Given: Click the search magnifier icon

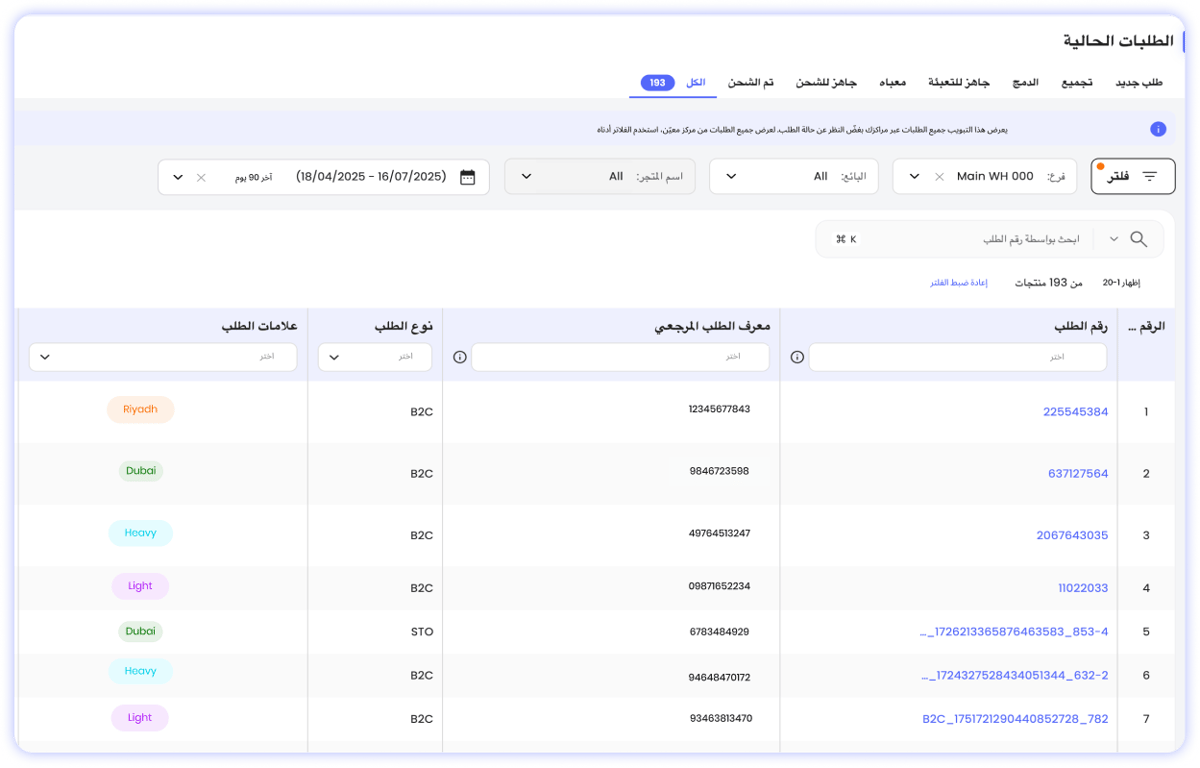Looking at the screenshot, I should point(1139,239).
